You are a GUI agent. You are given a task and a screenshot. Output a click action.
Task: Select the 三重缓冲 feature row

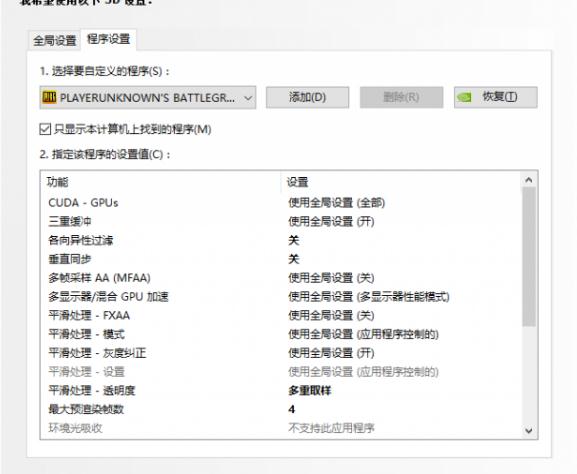(281, 222)
